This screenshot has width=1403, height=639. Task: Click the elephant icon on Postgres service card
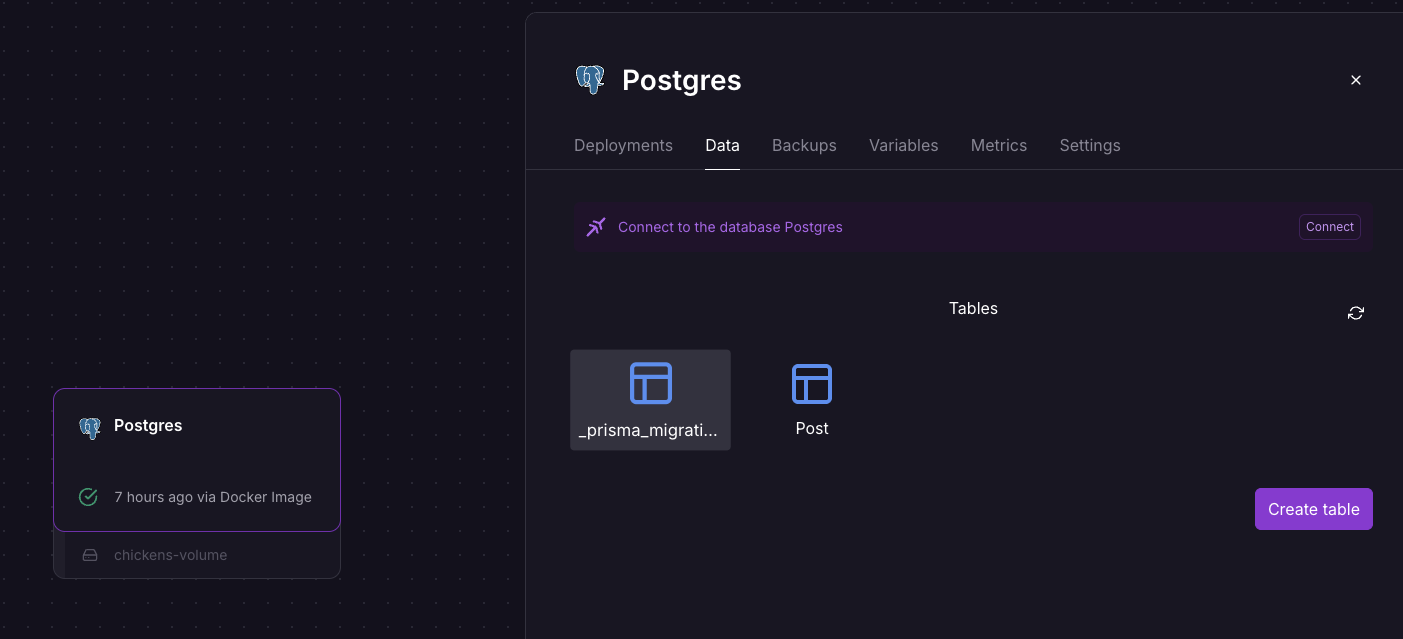(90, 428)
